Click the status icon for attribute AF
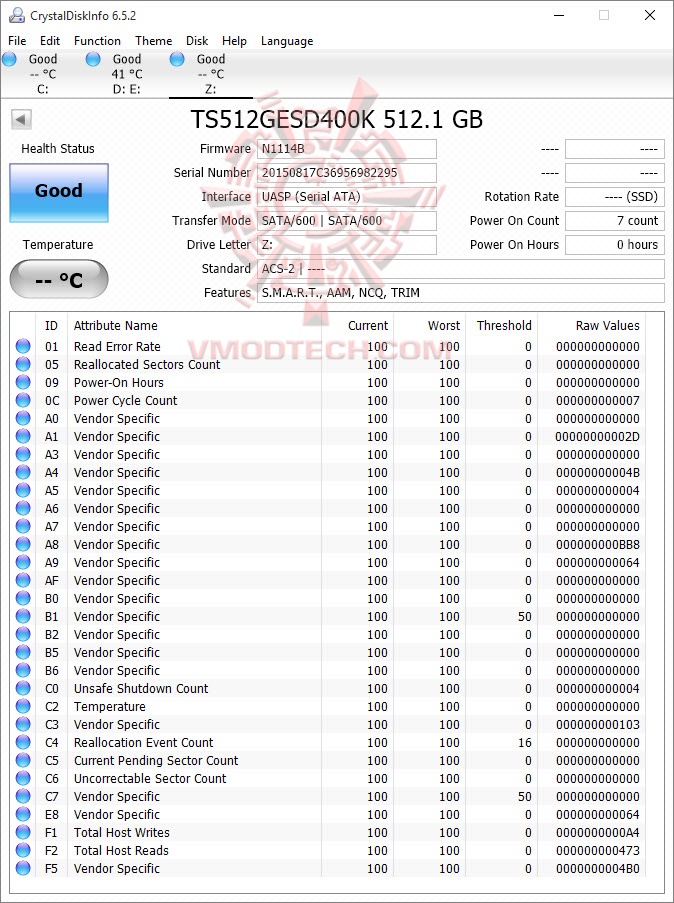 tap(23, 580)
